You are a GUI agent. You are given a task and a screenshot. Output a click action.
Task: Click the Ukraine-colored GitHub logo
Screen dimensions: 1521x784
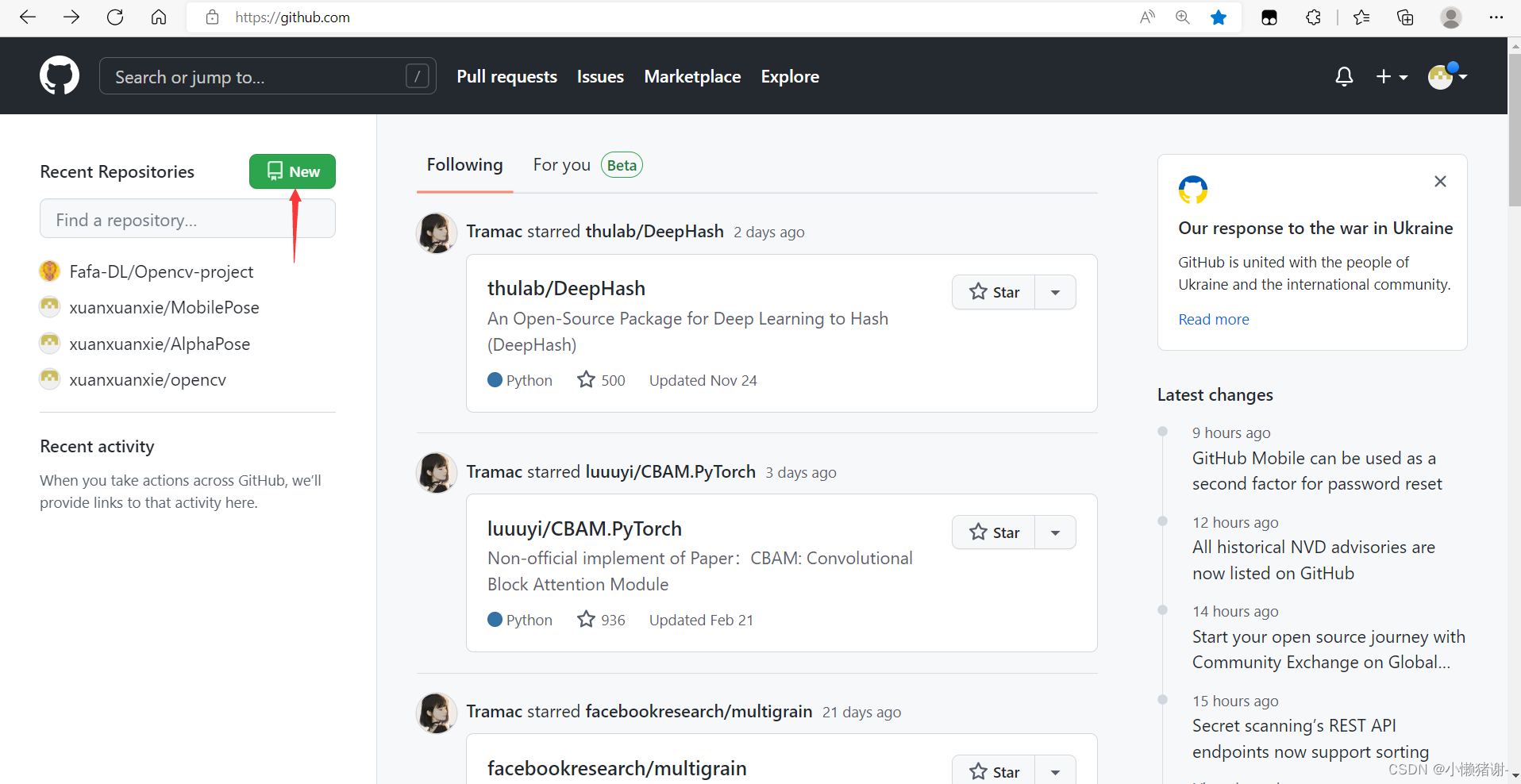click(1193, 190)
